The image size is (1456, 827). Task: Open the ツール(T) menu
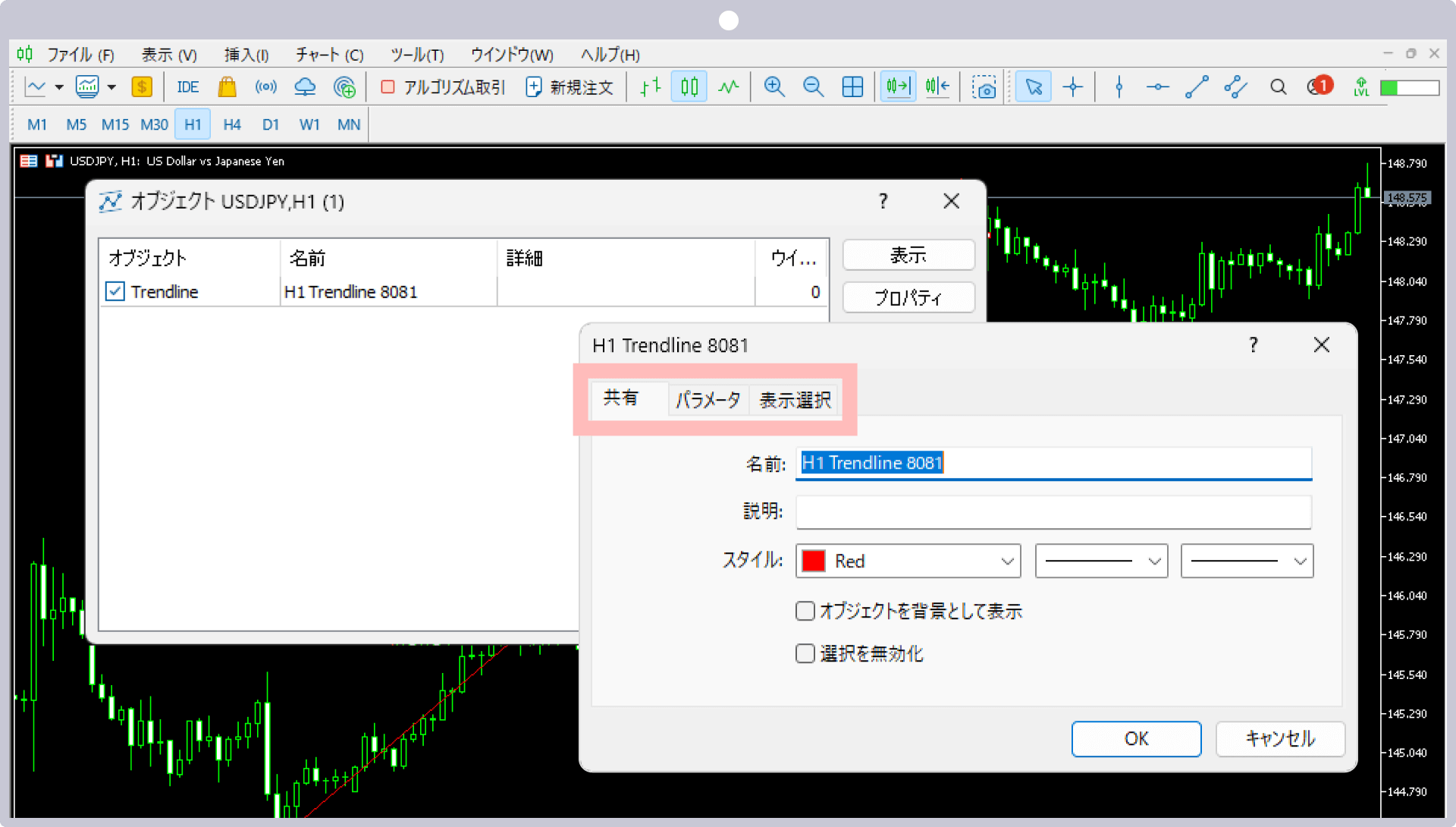pos(417,55)
